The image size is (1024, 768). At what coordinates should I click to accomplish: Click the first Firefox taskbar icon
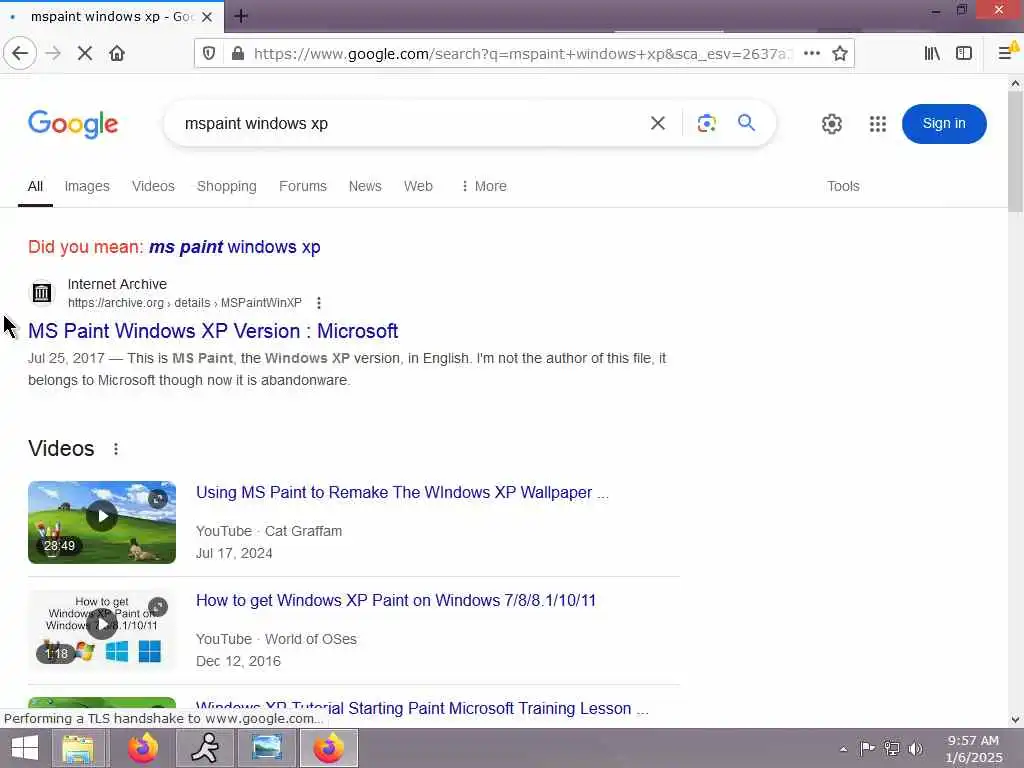[143, 748]
